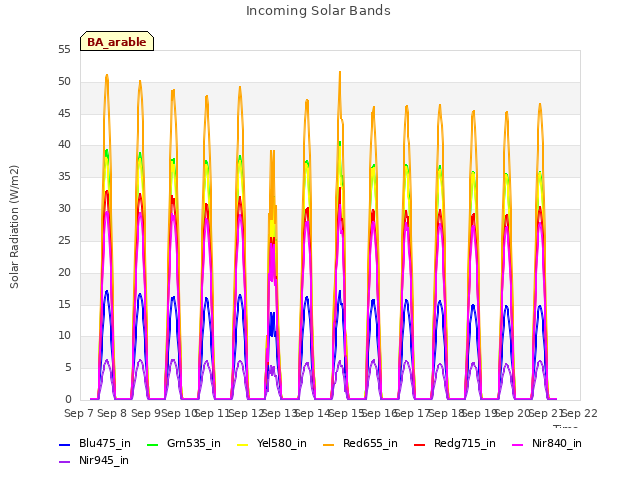
Task: Click the 30 y-axis tick label
Action: [64, 208]
